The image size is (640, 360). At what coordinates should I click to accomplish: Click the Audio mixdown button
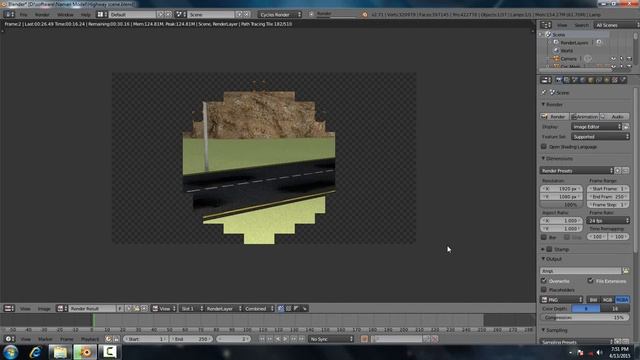[x=614, y=117]
